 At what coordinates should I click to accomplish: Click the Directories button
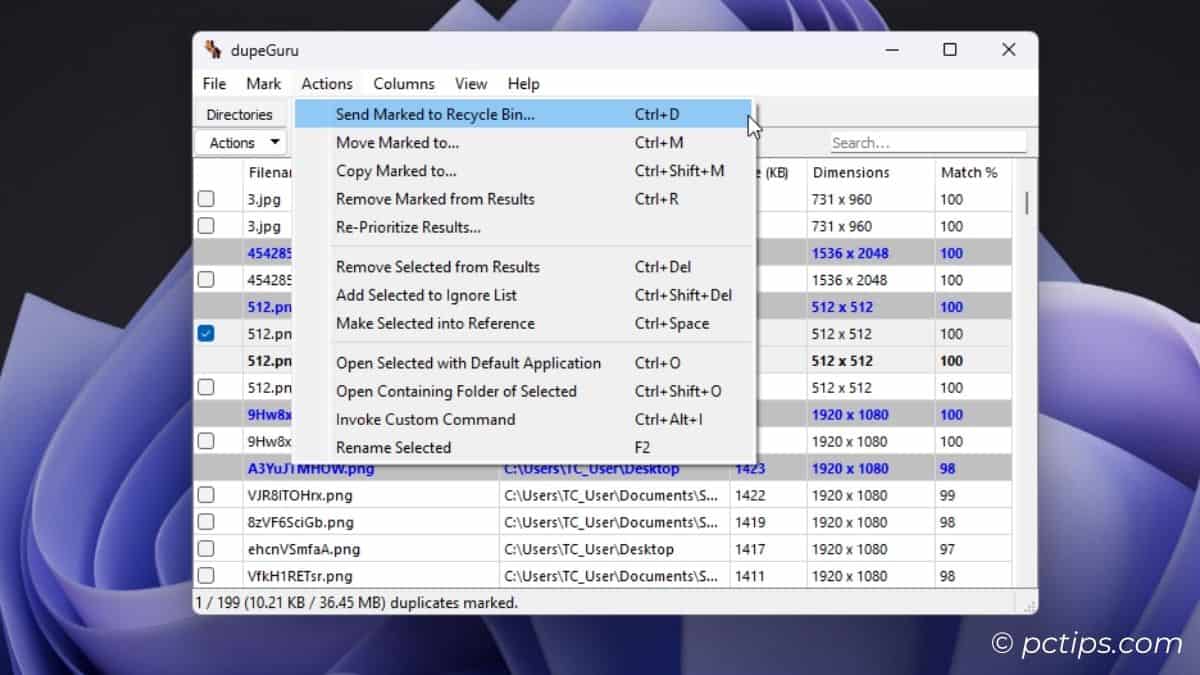coord(240,114)
